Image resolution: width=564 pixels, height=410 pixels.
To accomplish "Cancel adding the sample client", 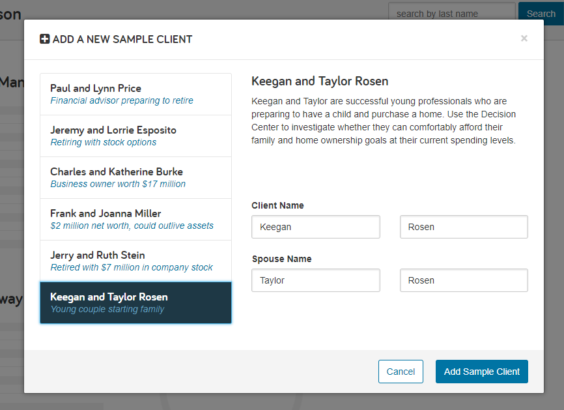I will point(400,372).
